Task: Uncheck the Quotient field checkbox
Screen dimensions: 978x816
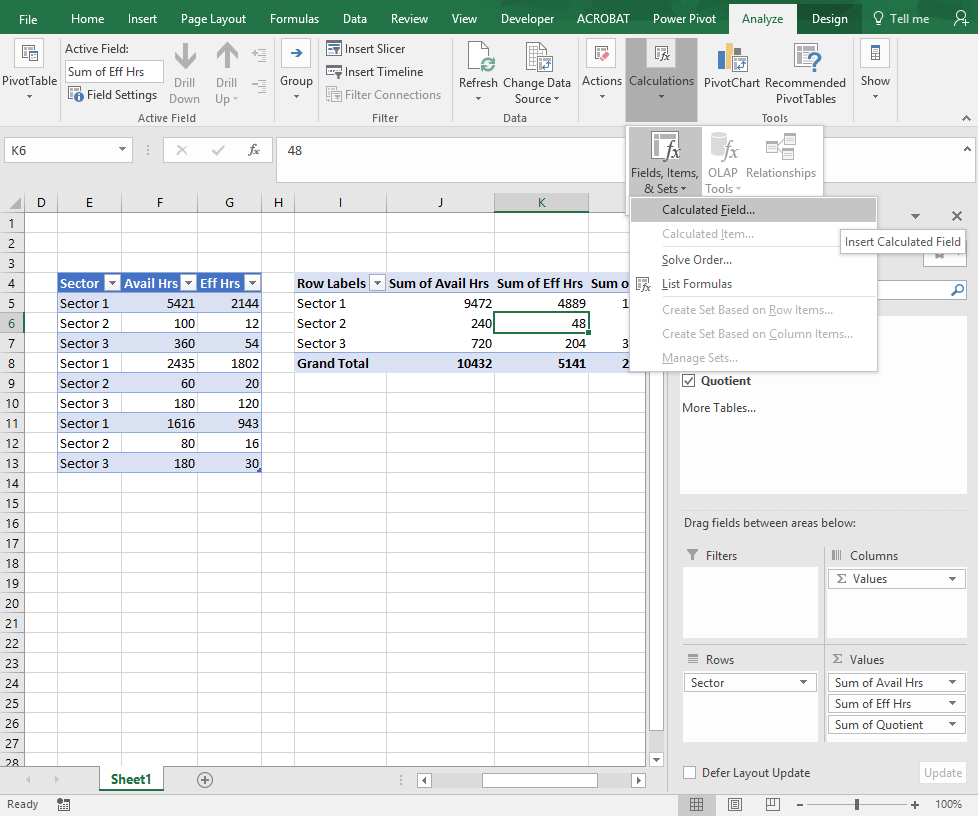Action: tap(689, 381)
